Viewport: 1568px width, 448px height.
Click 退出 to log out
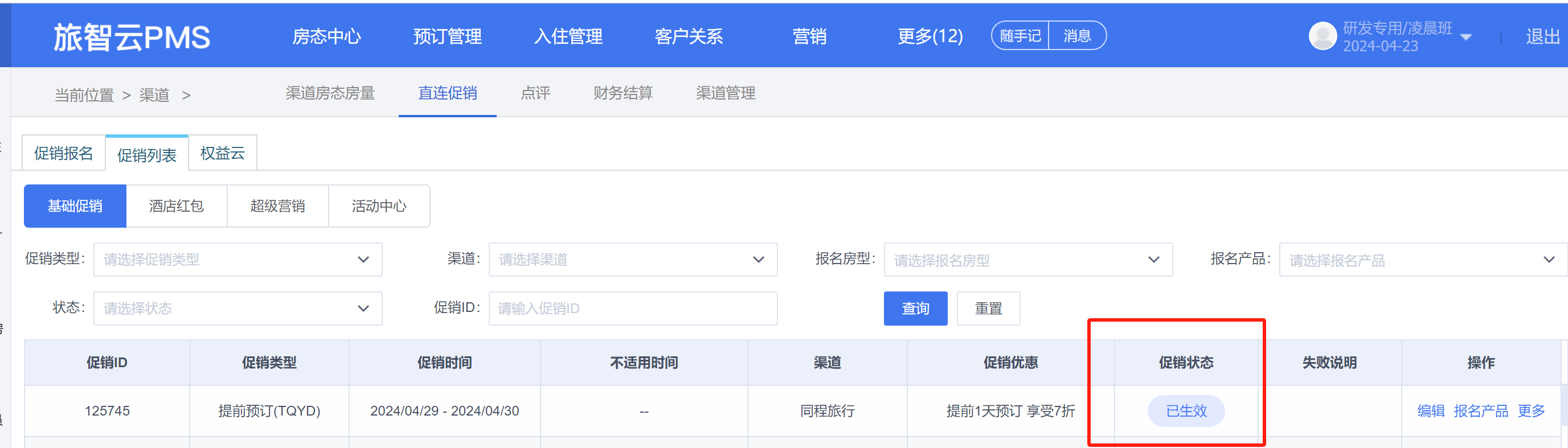coord(1542,36)
